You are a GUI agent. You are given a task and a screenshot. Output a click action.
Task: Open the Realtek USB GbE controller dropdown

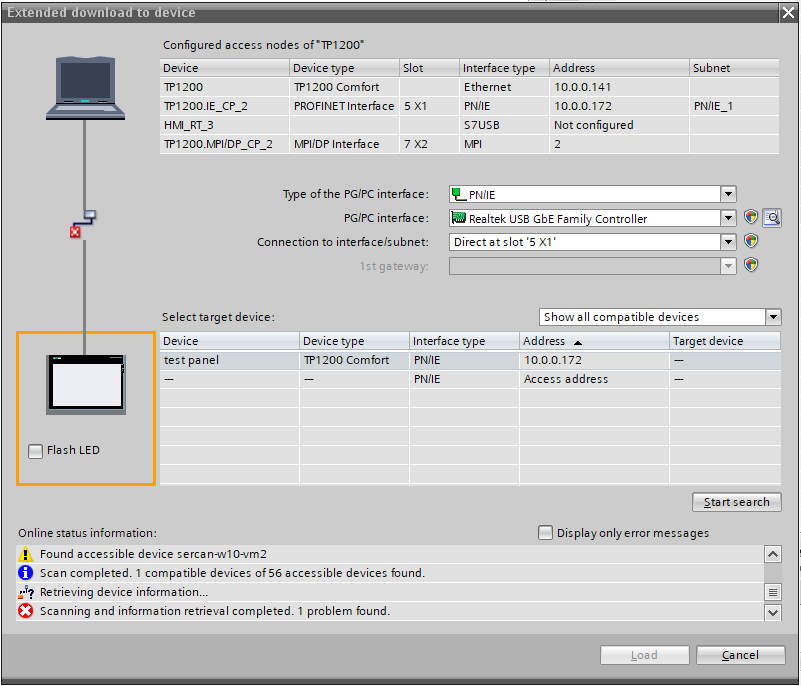click(728, 218)
